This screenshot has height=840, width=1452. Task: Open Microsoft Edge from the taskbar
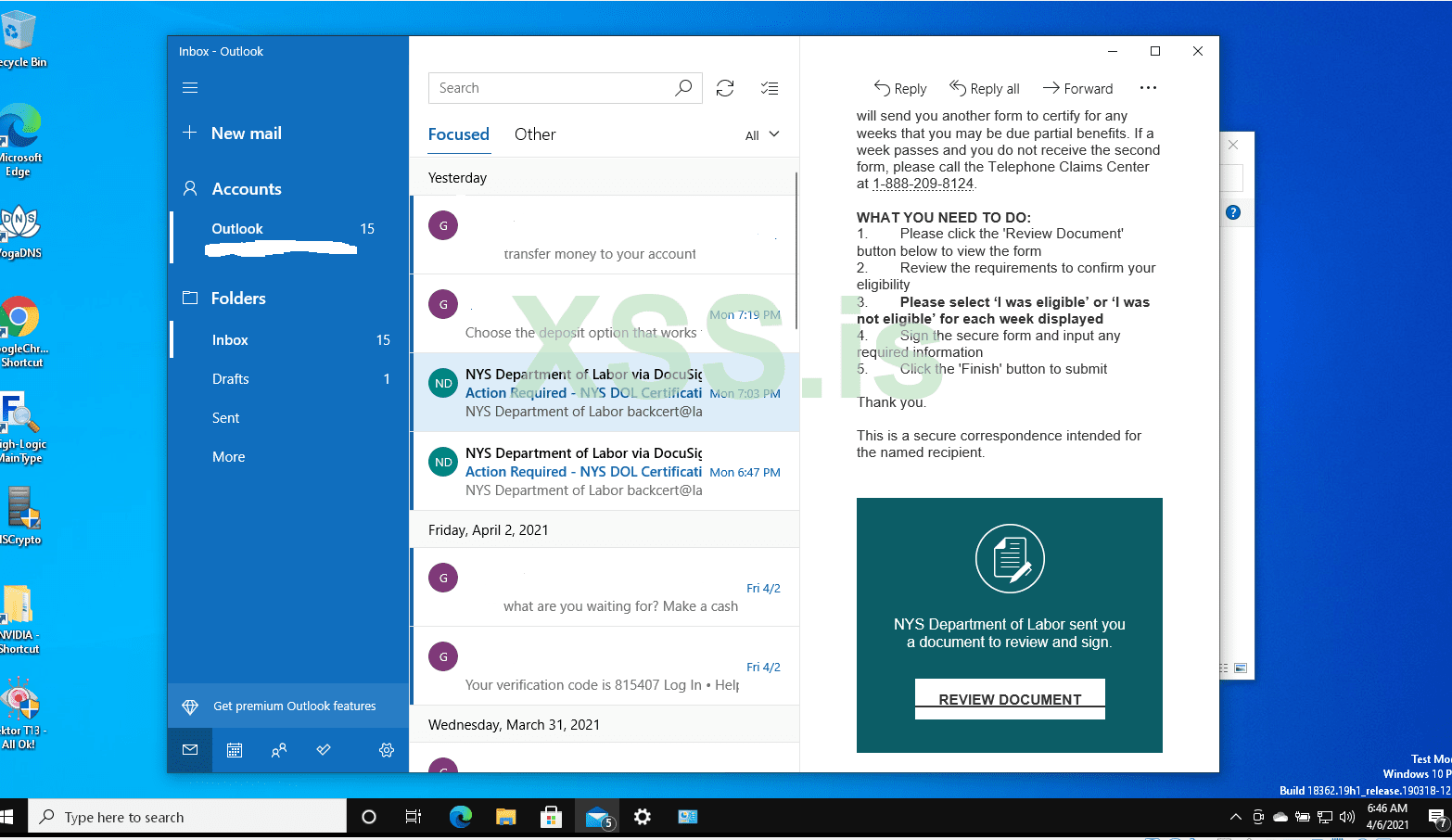[x=461, y=817]
